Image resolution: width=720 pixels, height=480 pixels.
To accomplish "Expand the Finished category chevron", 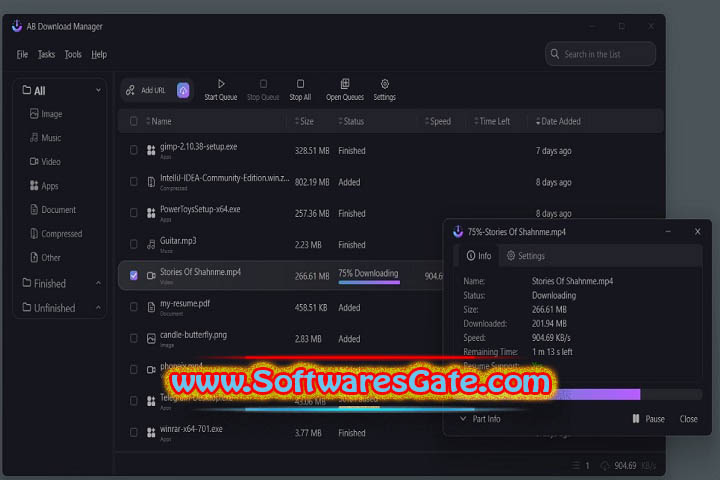I will pyautogui.click(x=98, y=283).
